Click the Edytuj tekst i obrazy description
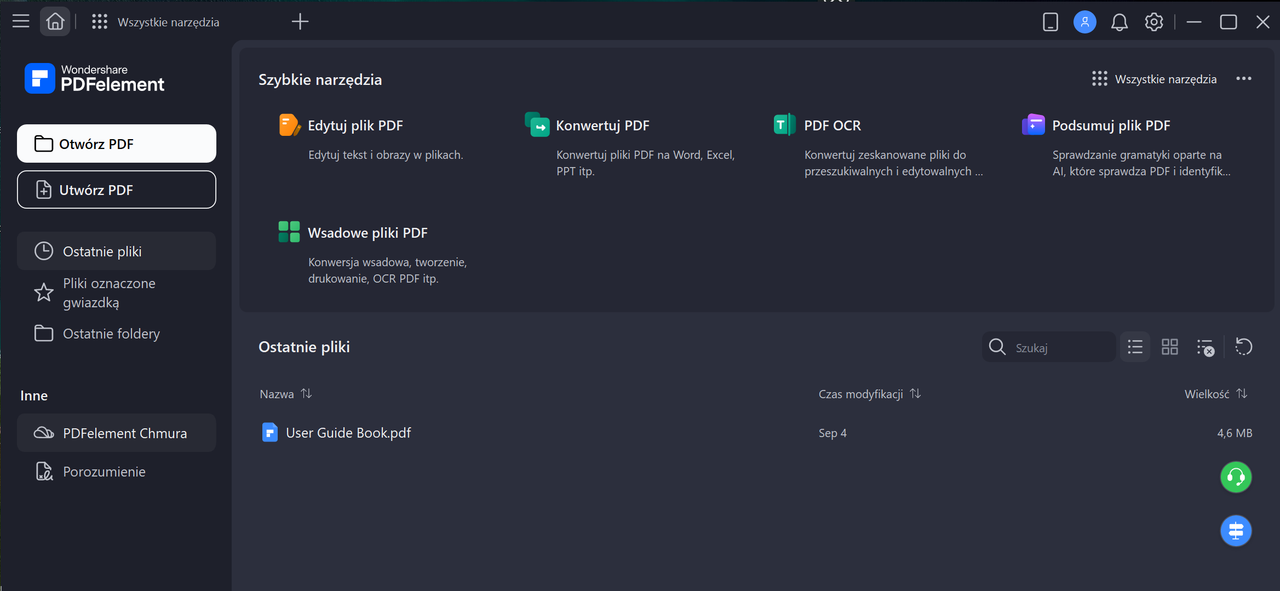The image size is (1280, 591). [385, 155]
